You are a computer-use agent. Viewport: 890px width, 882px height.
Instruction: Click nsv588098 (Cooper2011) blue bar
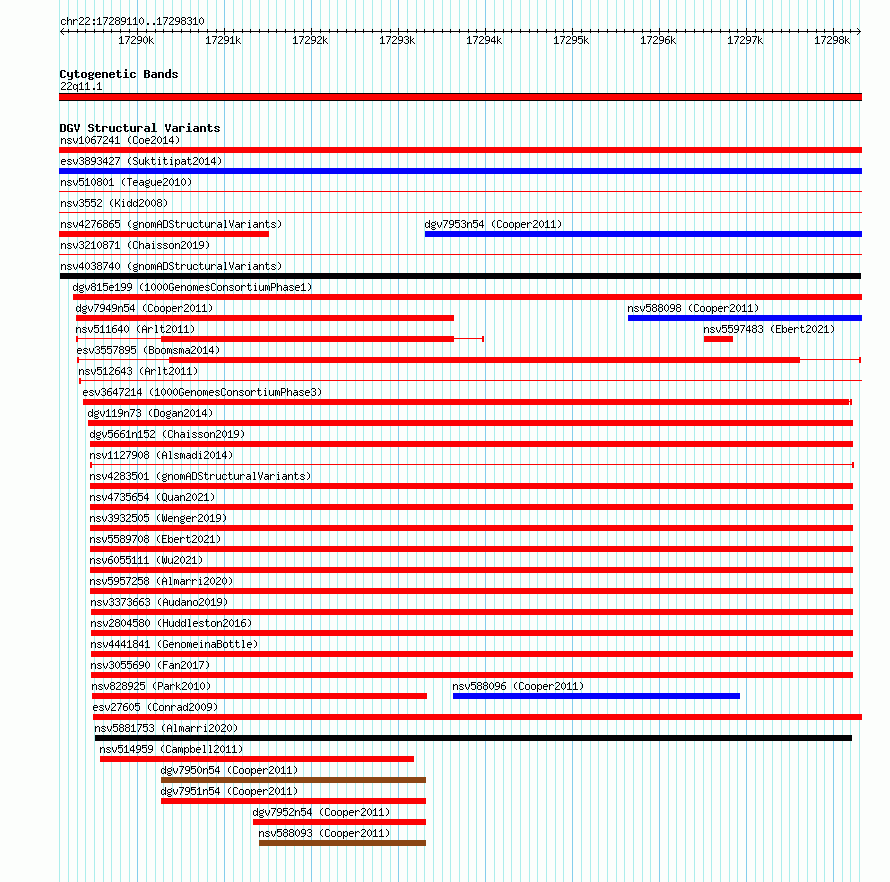[745, 318]
